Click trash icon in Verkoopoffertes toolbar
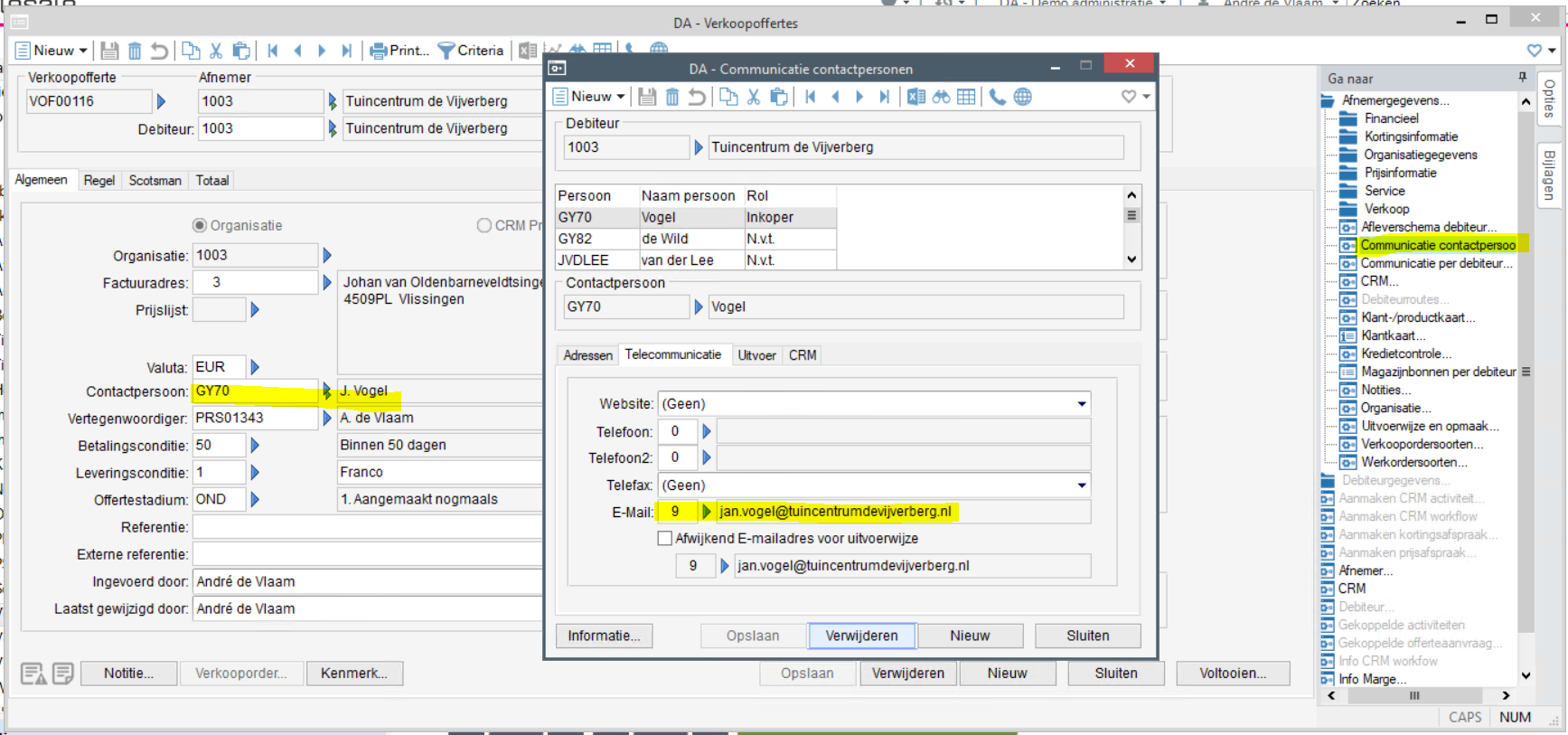1568x735 pixels. [135, 51]
